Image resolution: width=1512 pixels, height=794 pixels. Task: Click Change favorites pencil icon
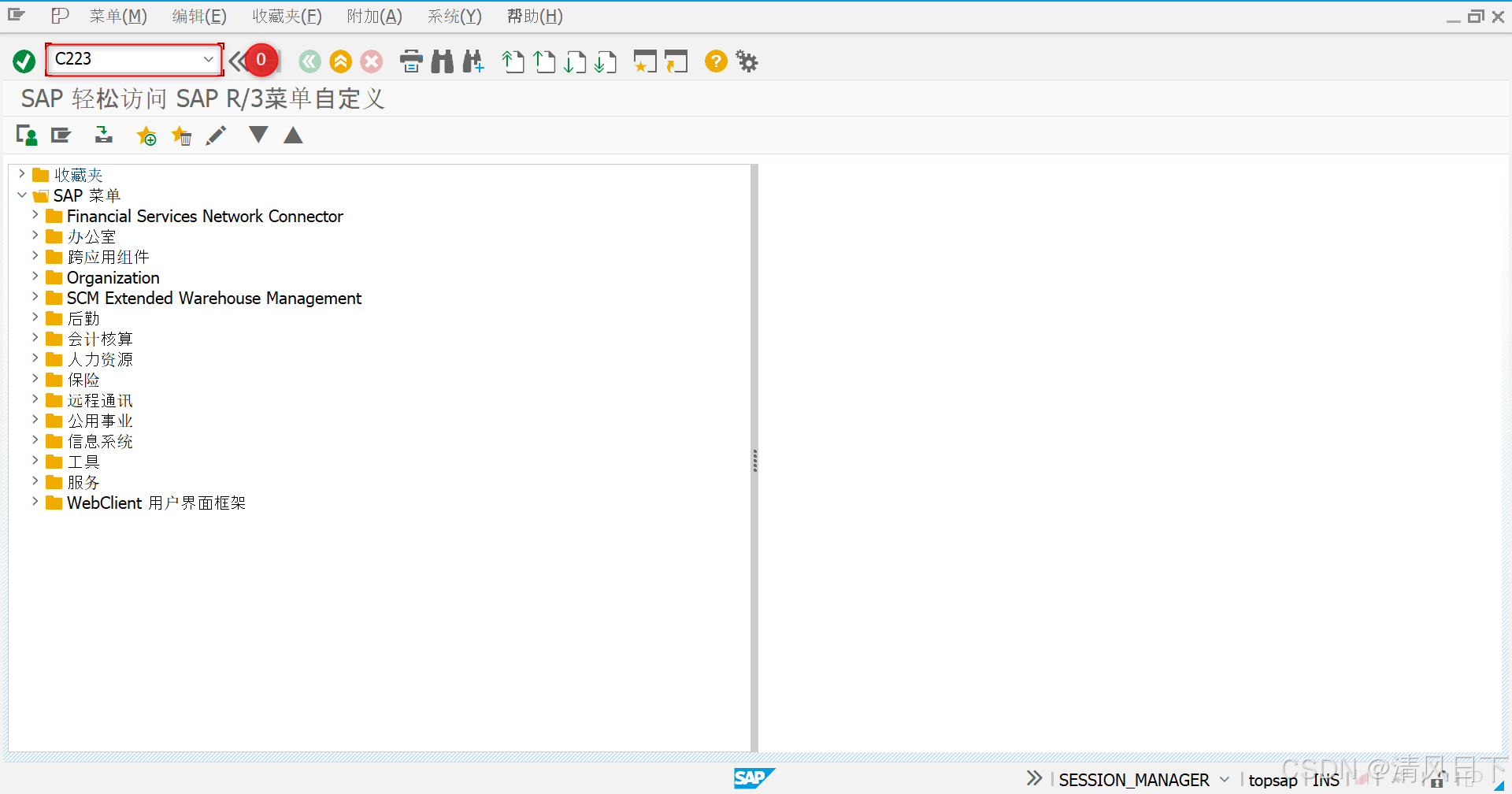(x=216, y=135)
